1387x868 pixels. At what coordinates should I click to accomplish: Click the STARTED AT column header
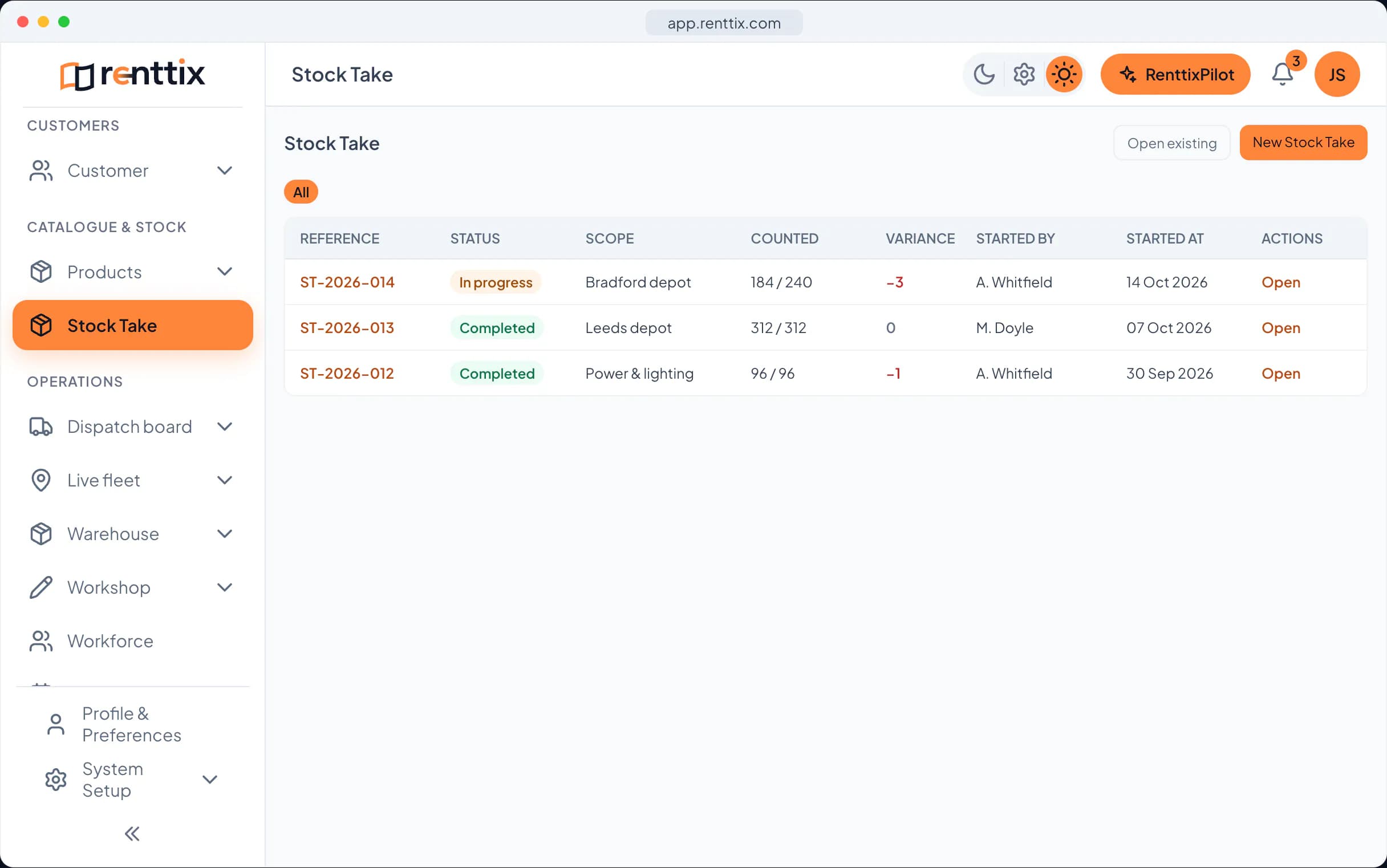(x=1164, y=239)
